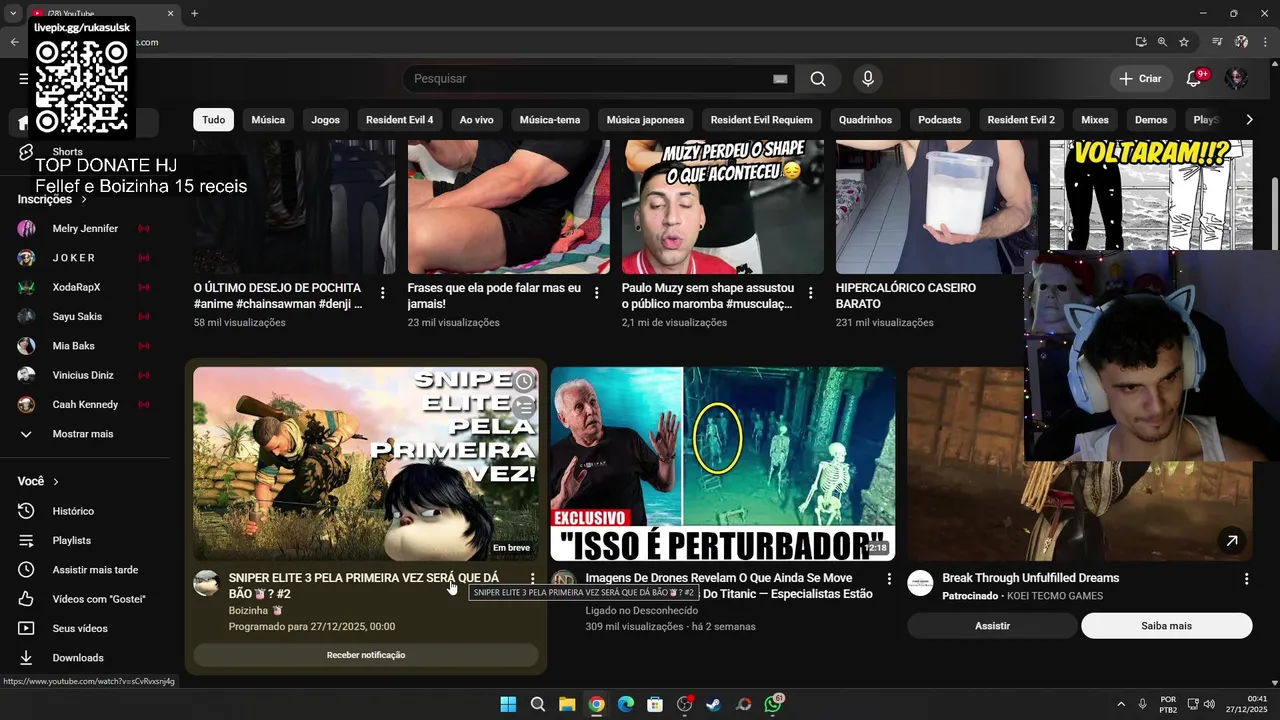
Task: Click add to queue icon on Sniper Elite thumbnail
Action: pyautogui.click(x=524, y=406)
